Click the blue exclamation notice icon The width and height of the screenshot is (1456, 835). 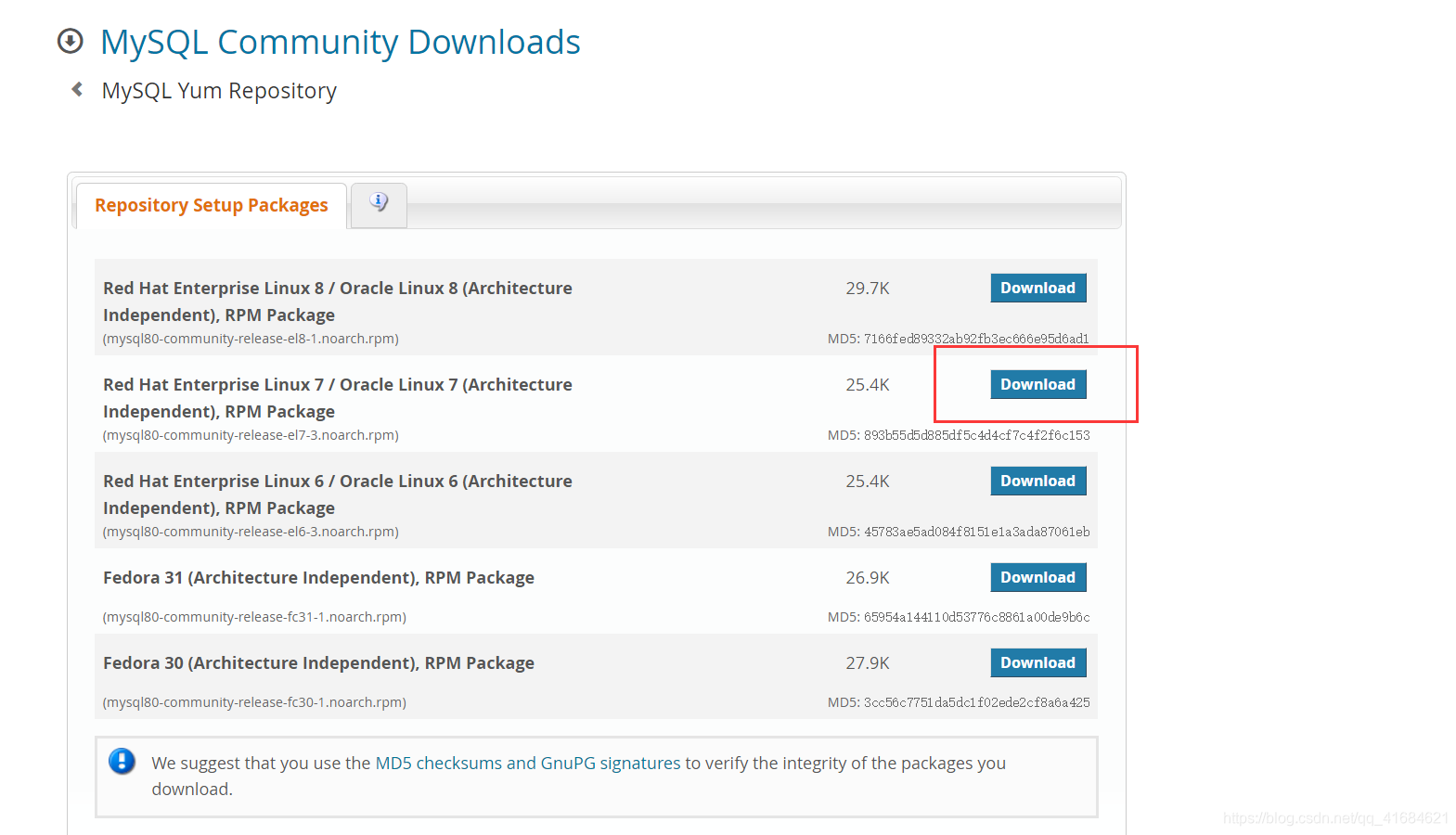122,762
